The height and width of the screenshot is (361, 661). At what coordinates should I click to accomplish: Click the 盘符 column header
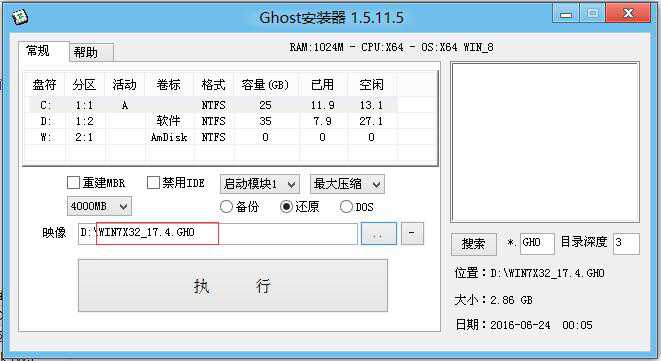pyautogui.click(x=44, y=85)
